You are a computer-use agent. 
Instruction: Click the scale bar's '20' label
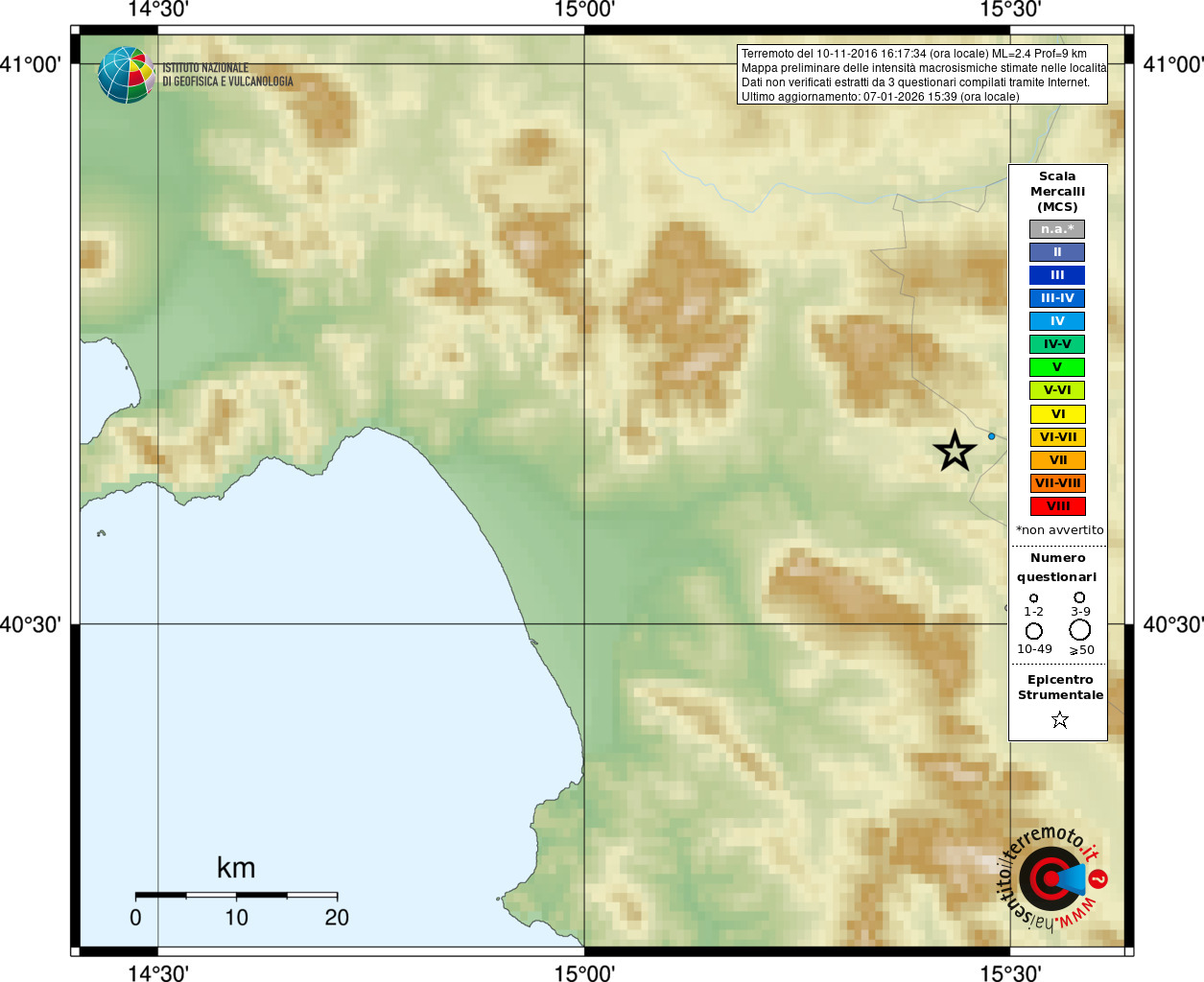click(337, 918)
